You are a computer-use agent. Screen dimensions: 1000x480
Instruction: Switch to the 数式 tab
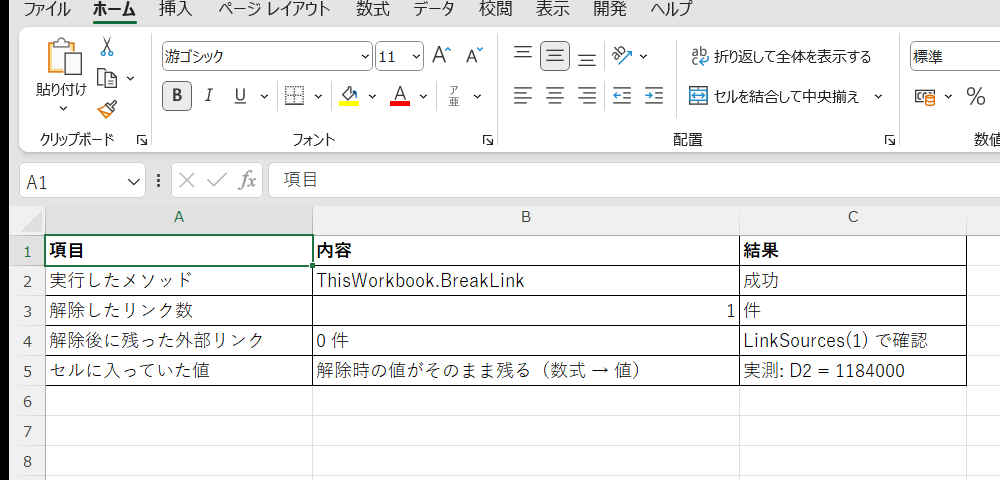(372, 9)
